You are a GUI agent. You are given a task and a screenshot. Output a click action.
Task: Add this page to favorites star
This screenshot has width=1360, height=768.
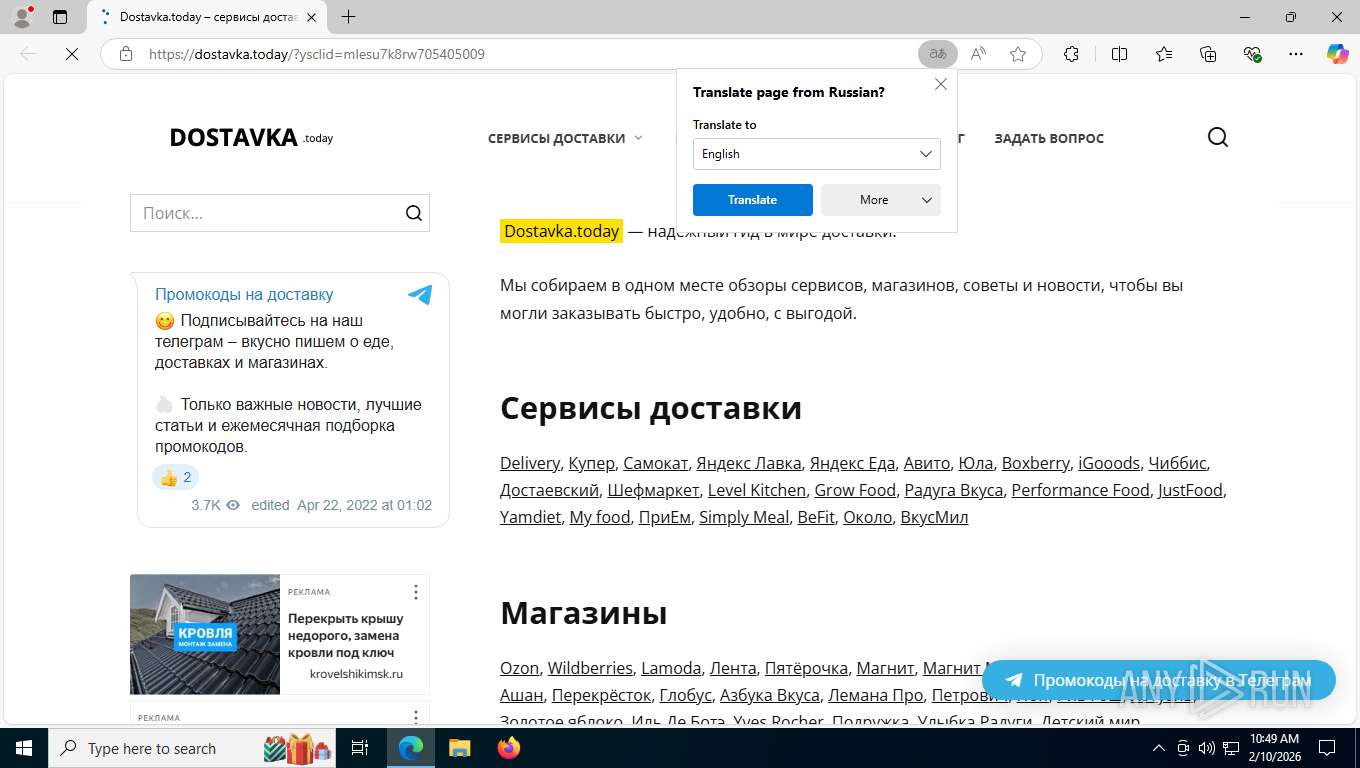[1018, 54]
